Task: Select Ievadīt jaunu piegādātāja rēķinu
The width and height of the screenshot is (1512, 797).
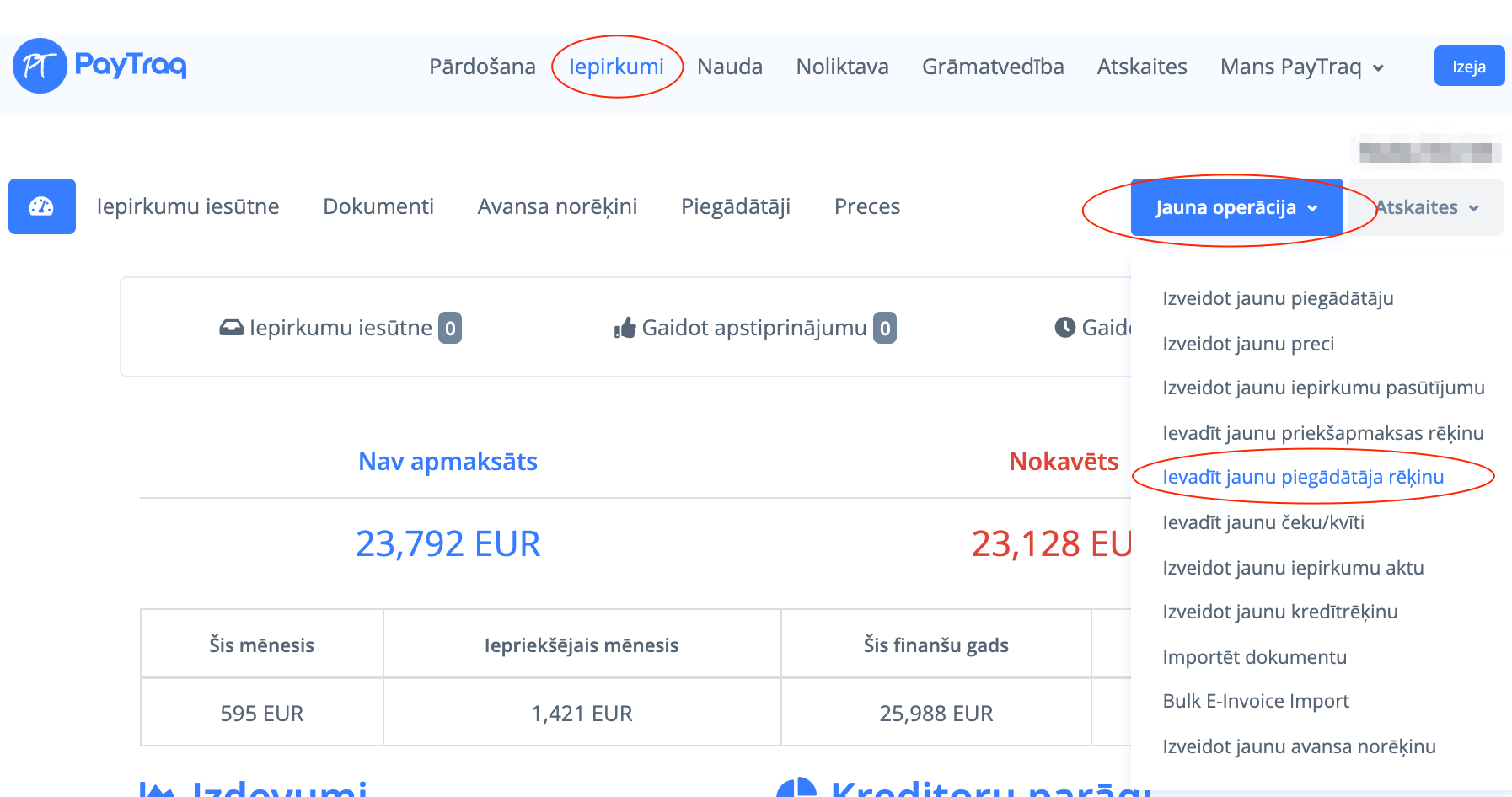Action: point(1303,477)
